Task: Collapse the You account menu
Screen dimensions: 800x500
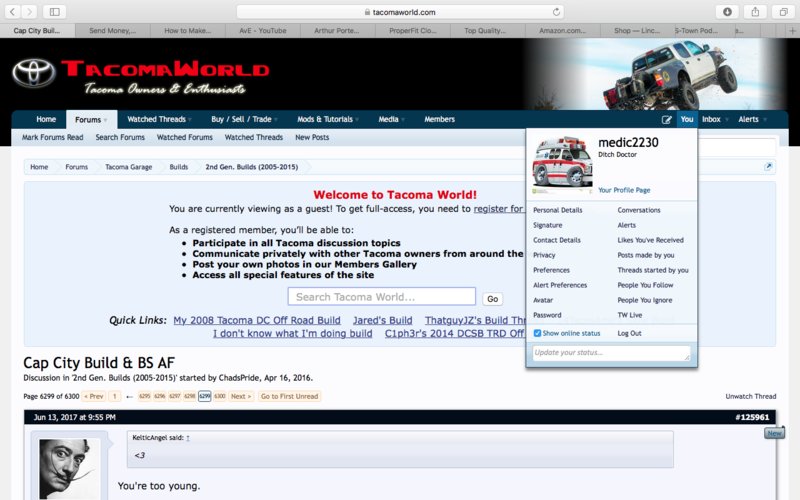Action: point(687,119)
